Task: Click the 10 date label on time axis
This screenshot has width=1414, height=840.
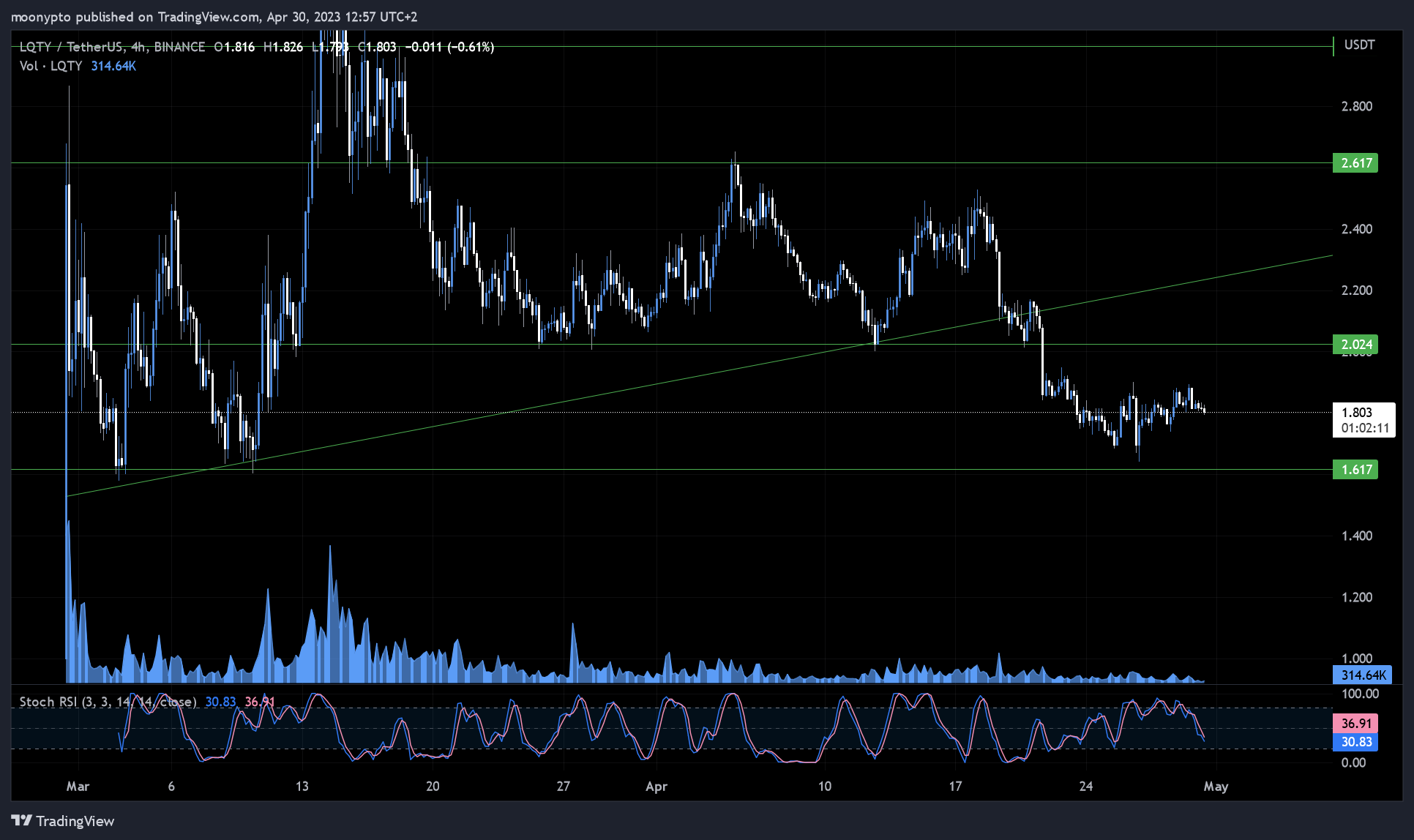Action: [825, 787]
